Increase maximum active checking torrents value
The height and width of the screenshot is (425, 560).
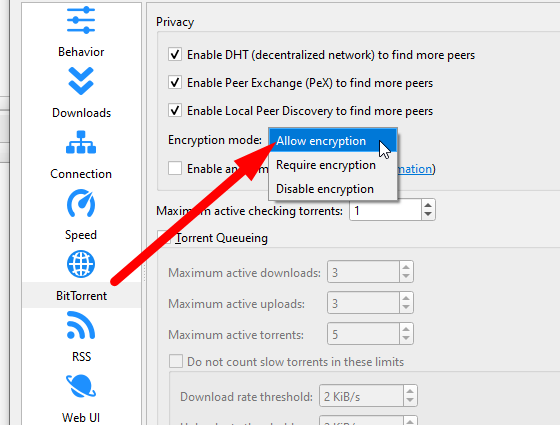tap(428, 205)
